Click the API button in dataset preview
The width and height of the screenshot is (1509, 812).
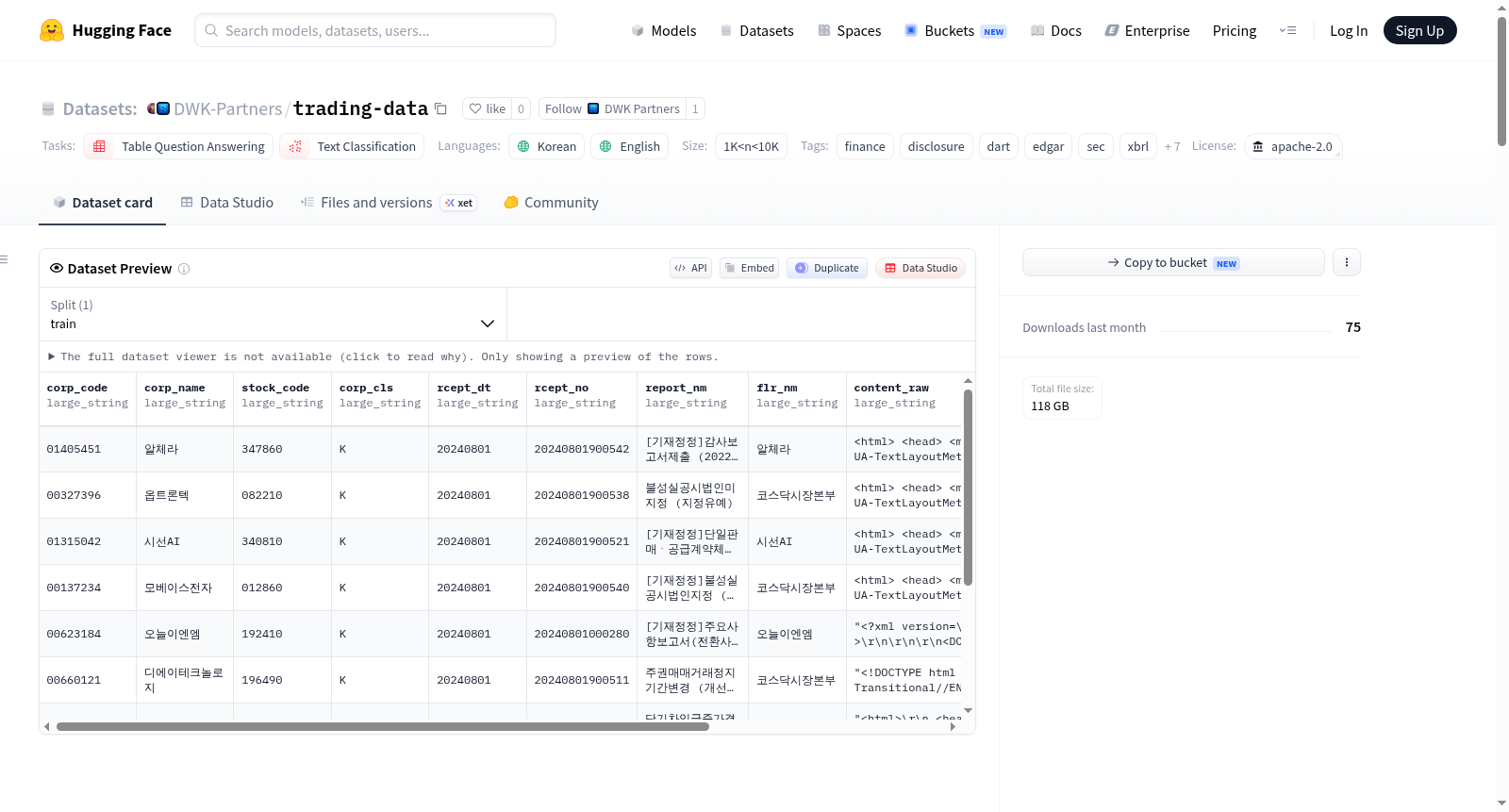coord(690,268)
